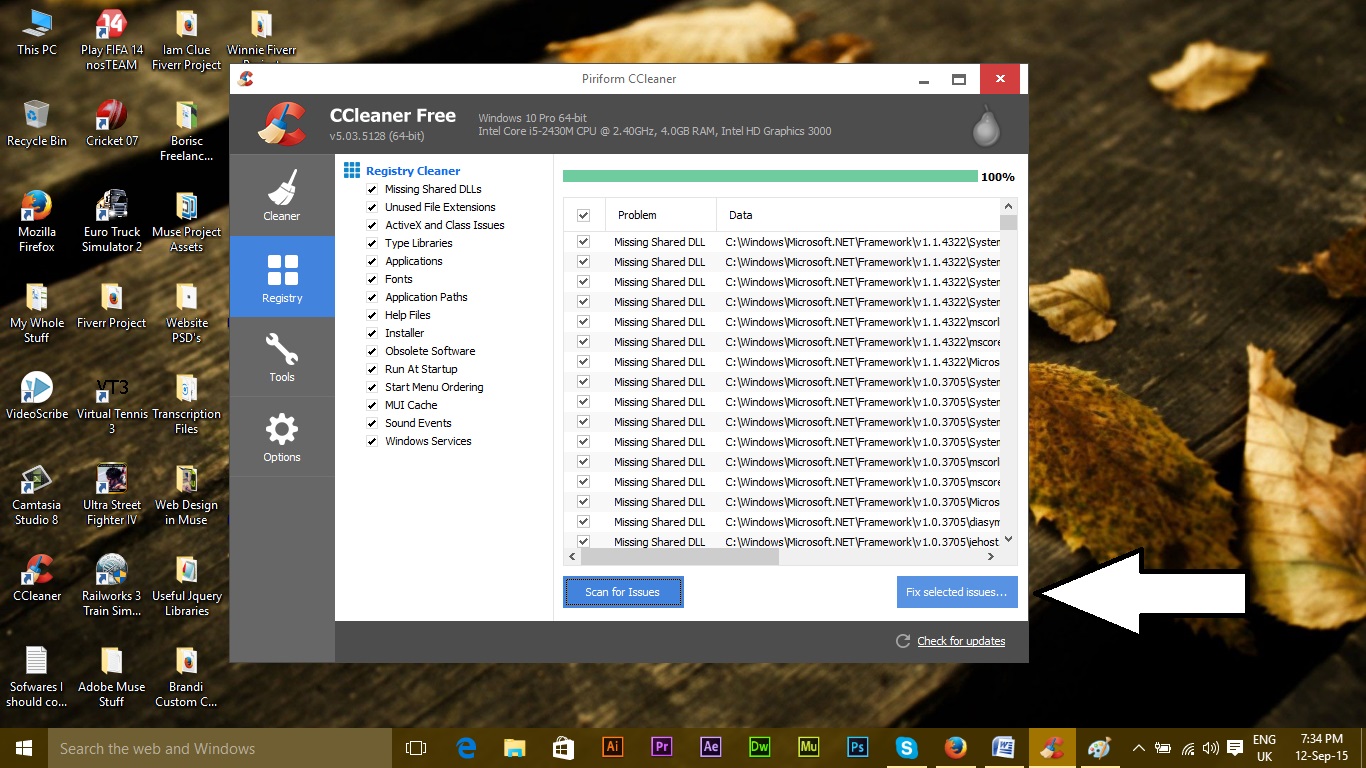
Task: Open the Mozilla Firefox desktop shortcut
Action: coord(37,222)
